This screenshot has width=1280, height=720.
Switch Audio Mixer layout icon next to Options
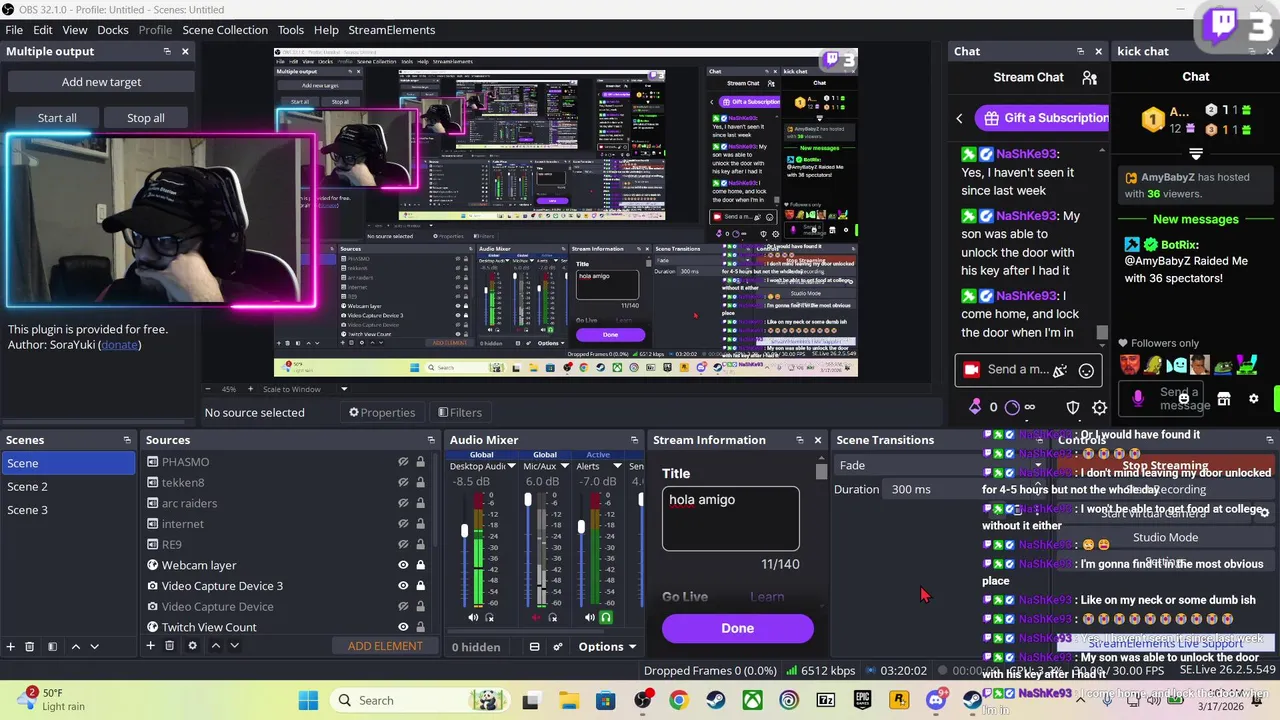534,647
